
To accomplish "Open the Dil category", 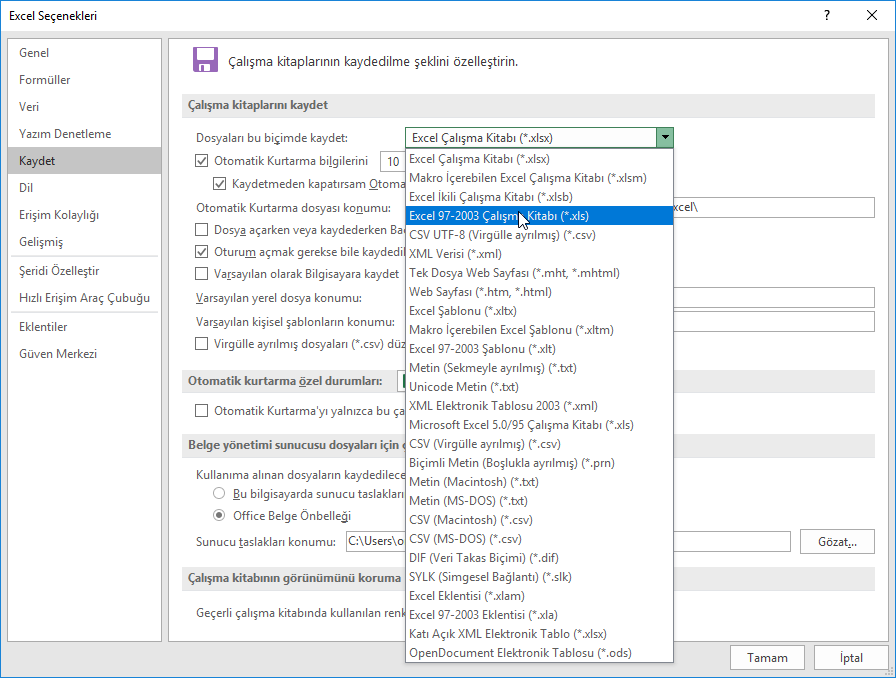I will coord(85,188).
